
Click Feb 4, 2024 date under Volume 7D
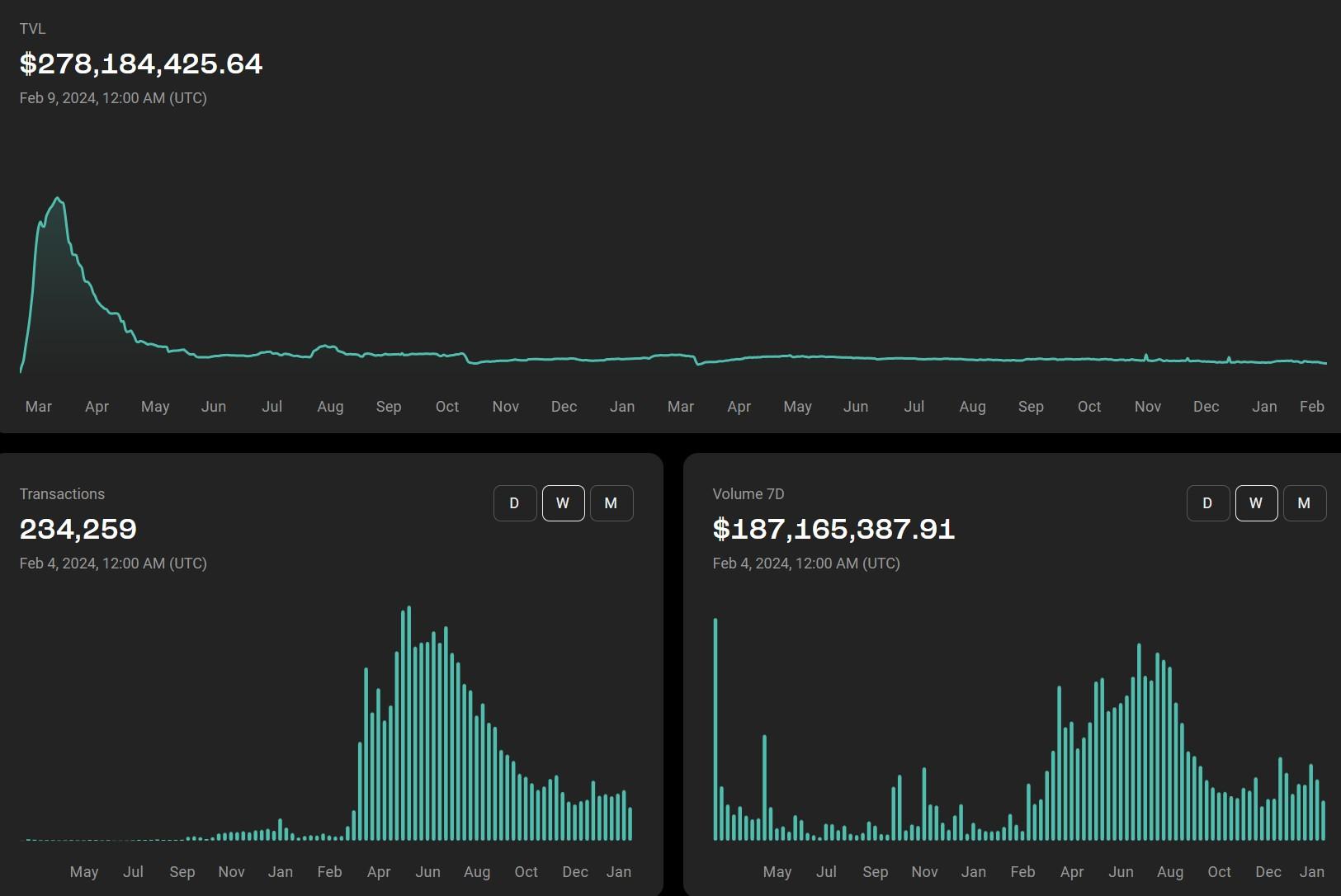[806, 563]
